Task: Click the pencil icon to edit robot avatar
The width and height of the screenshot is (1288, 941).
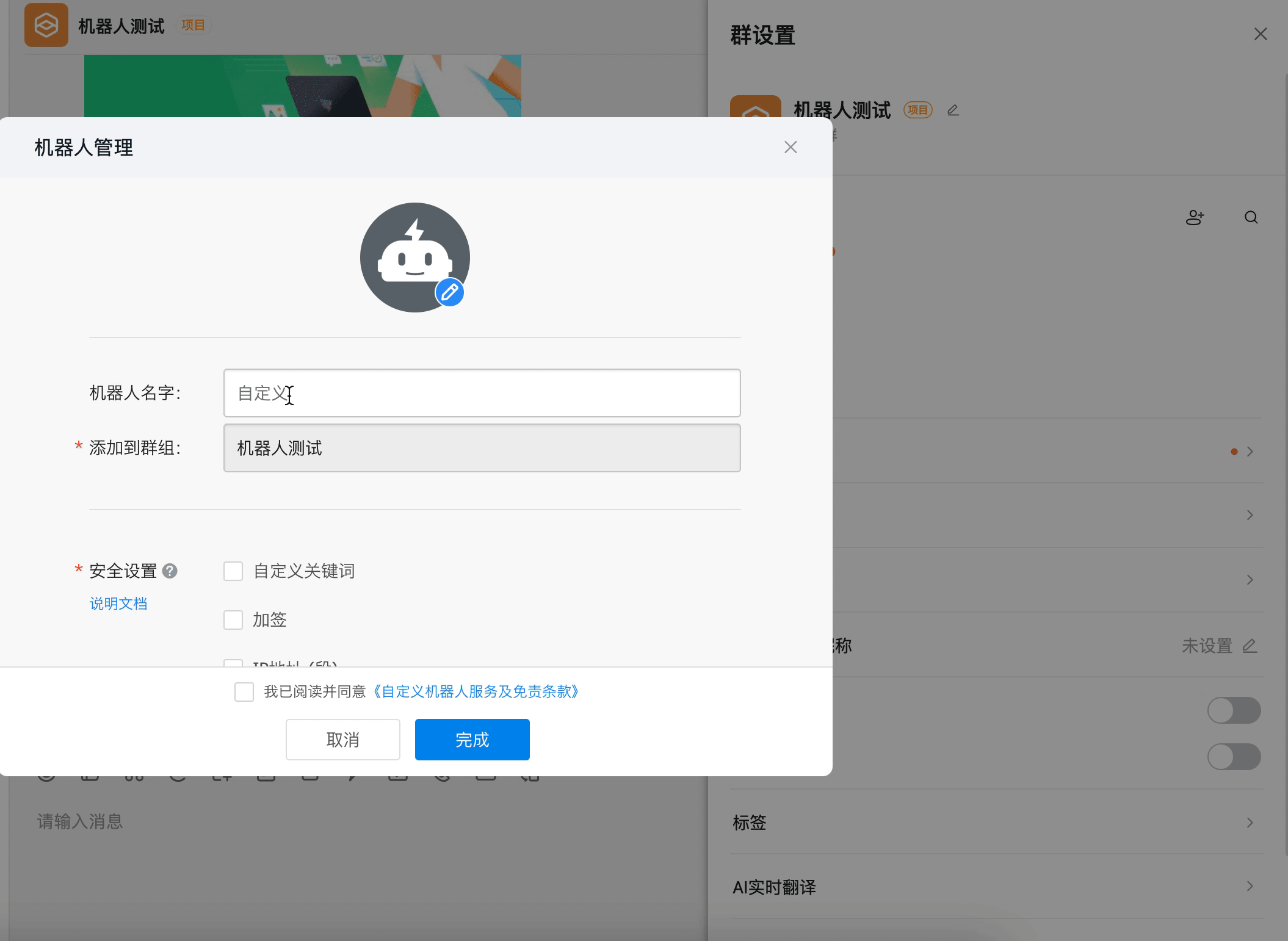Action: pos(449,292)
